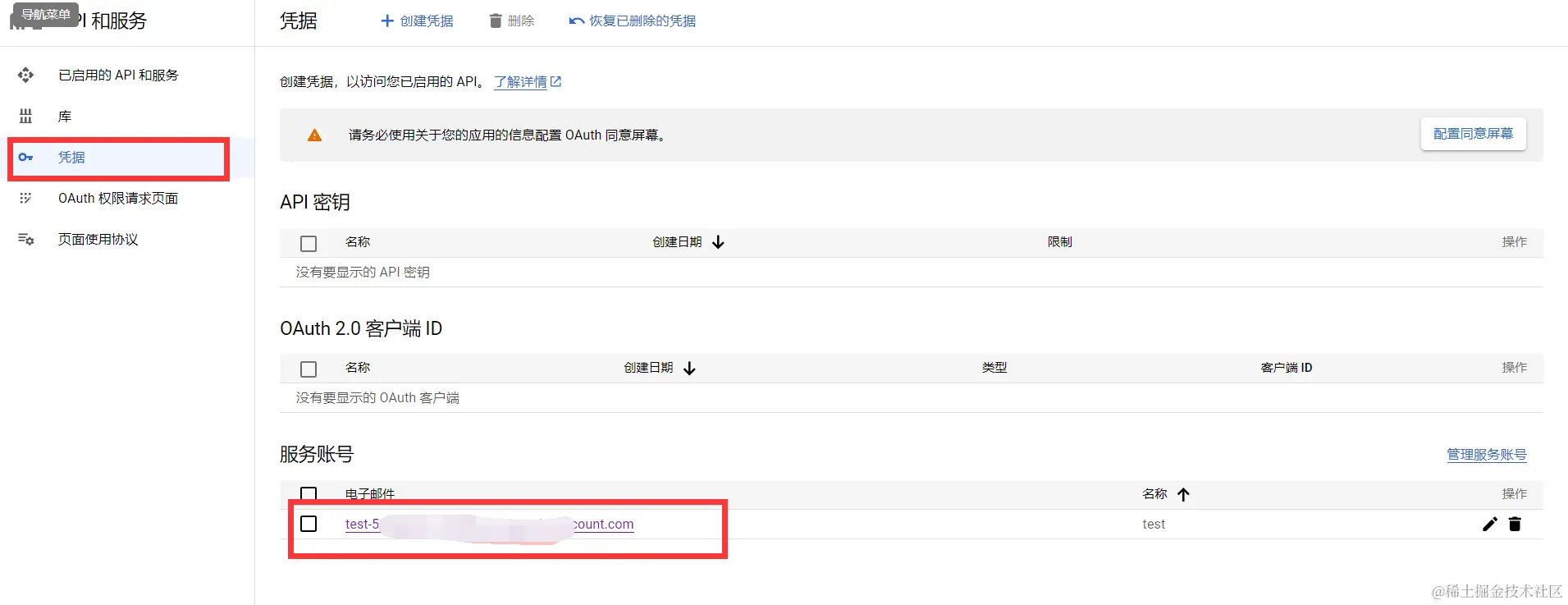The image size is (1568, 605).
Task: Click the Library grid icon in sidebar
Action: click(25, 117)
